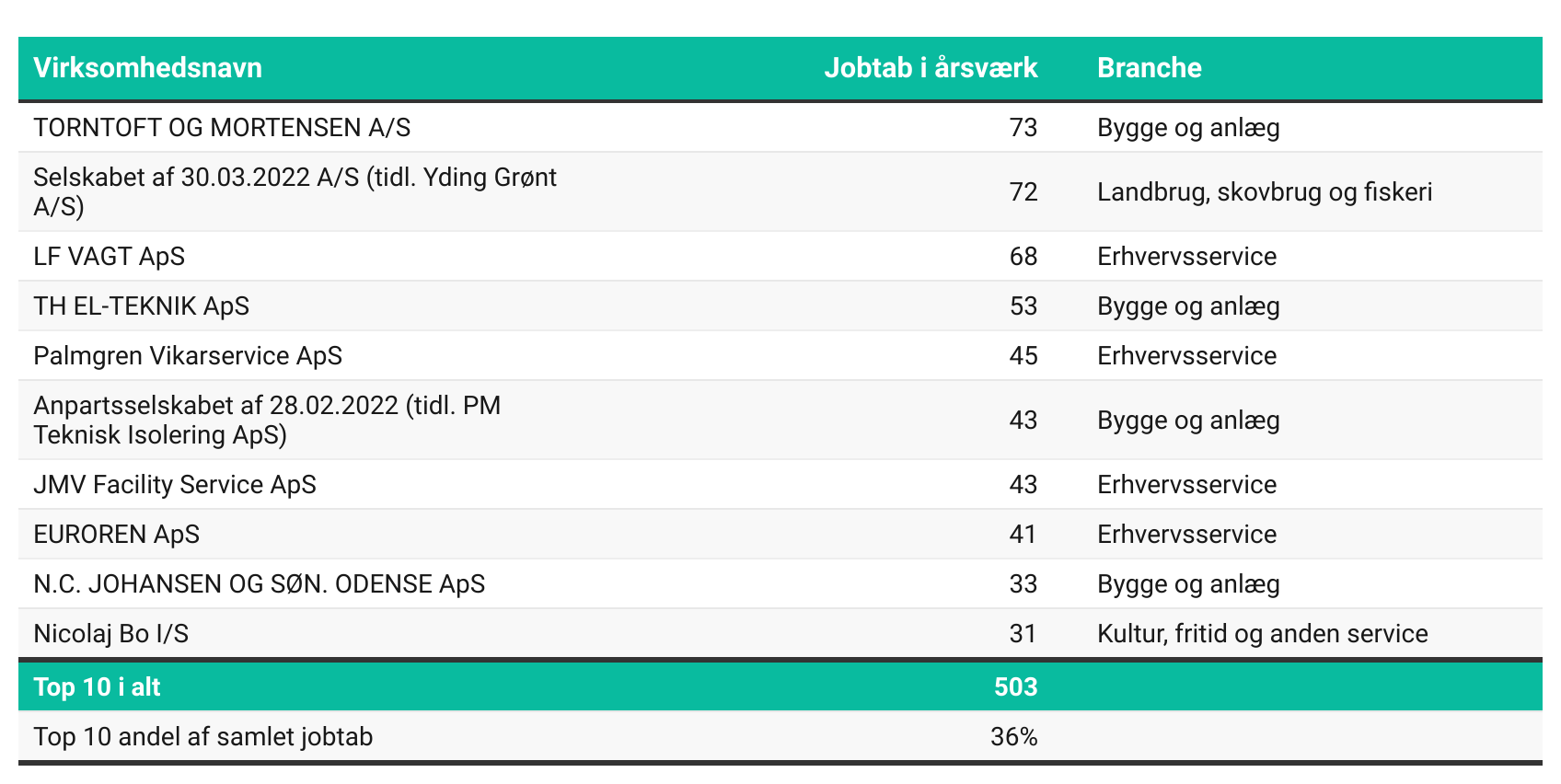Select the Nicolaj Bo I/S company name
The image size is (1561, 784).
110,634
